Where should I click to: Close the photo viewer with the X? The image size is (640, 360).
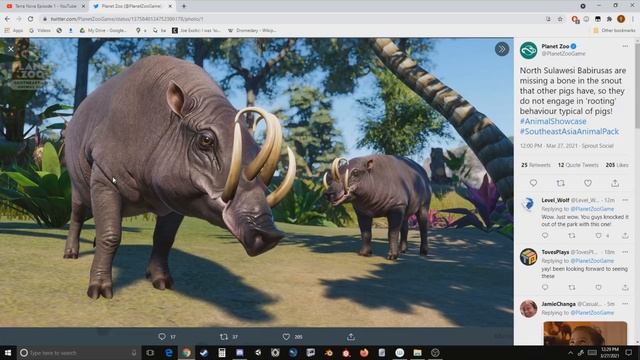[x=11, y=49]
